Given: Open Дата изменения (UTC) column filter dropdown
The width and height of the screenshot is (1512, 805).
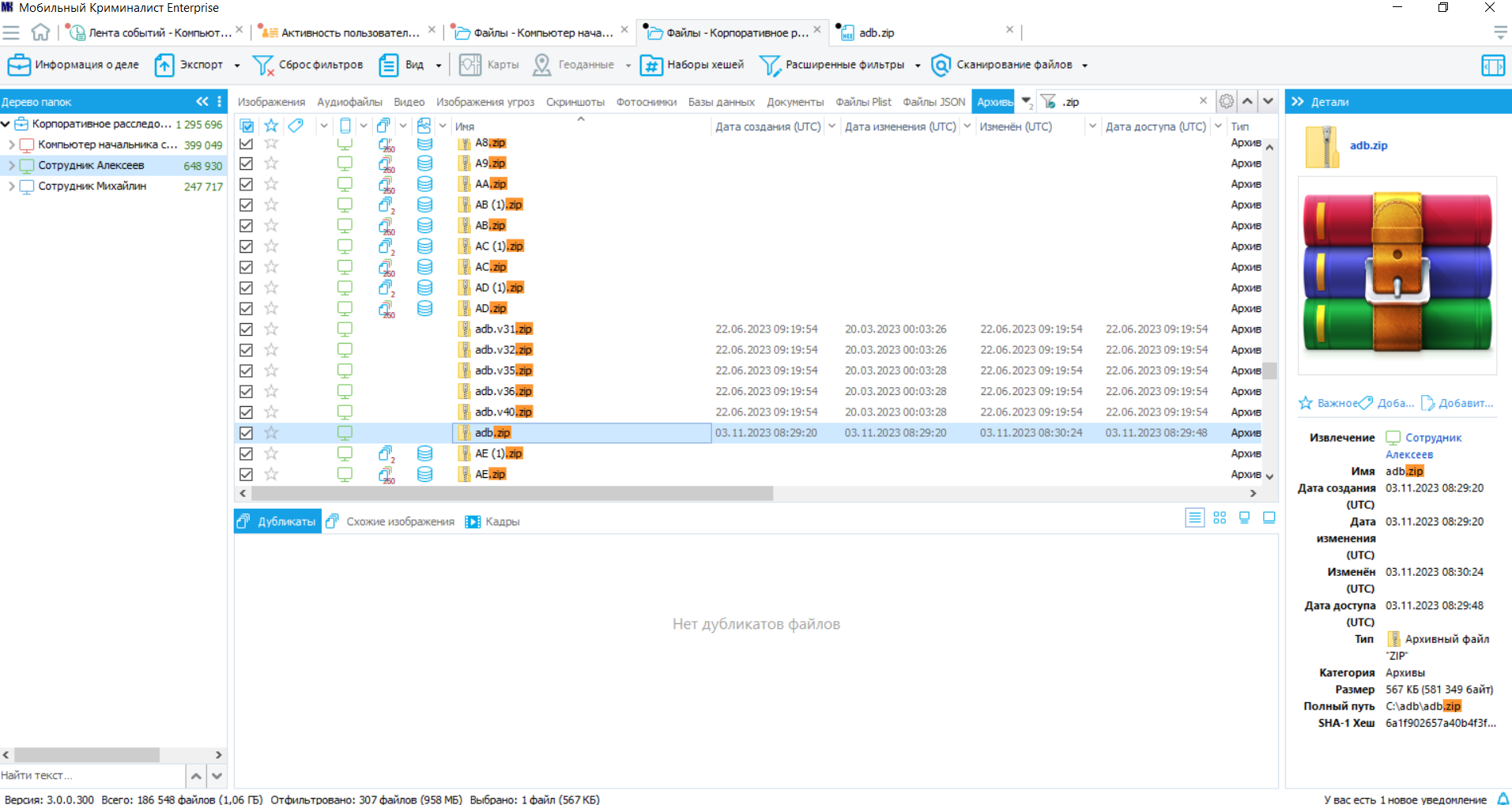Looking at the screenshot, I should click(x=967, y=126).
